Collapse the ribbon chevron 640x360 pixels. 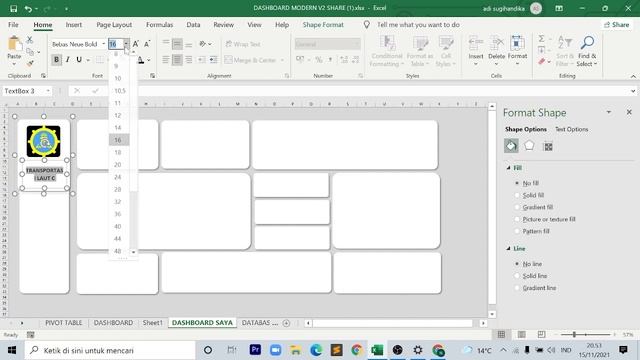tap(633, 76)
